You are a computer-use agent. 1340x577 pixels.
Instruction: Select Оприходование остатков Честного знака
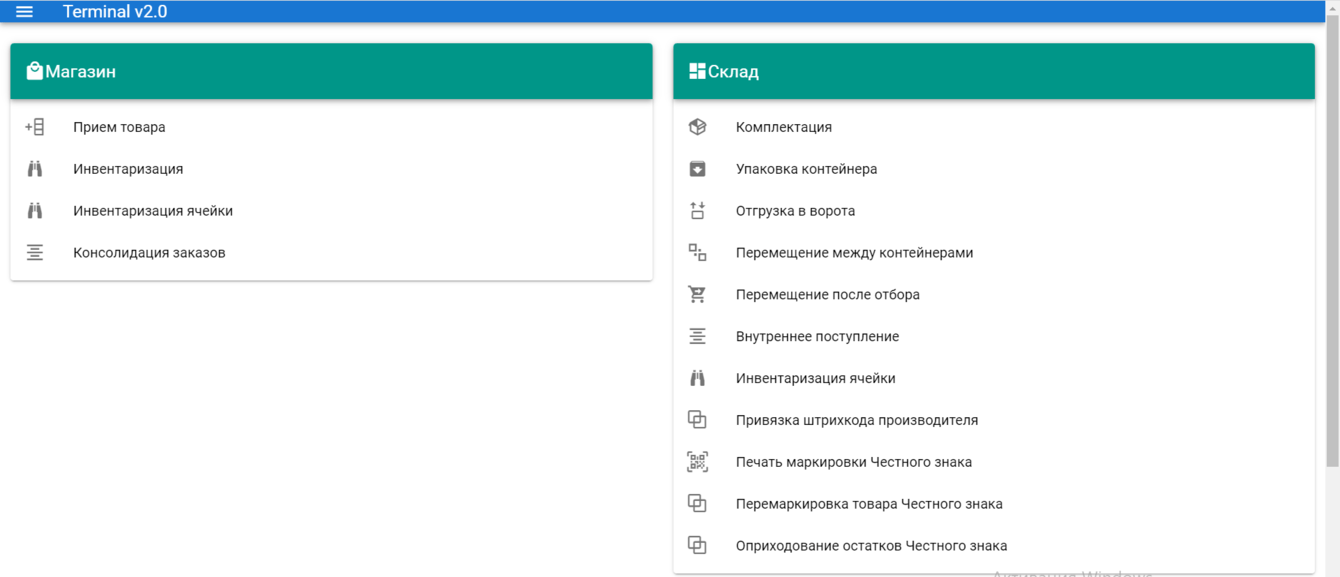coord(871,545)
